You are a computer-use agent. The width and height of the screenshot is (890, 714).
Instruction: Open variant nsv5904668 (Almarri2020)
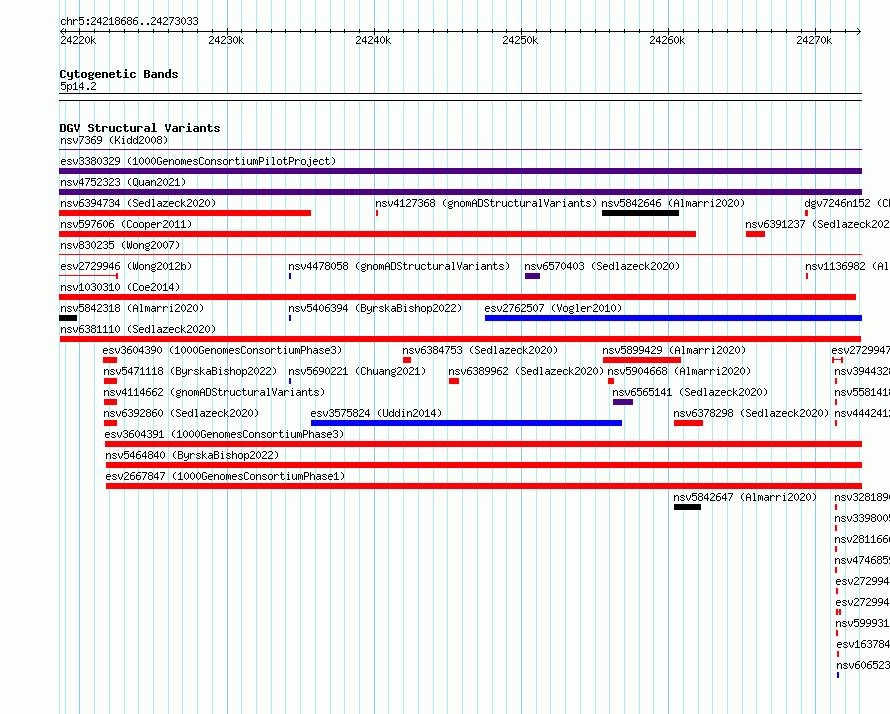click(x=679, y=371)
